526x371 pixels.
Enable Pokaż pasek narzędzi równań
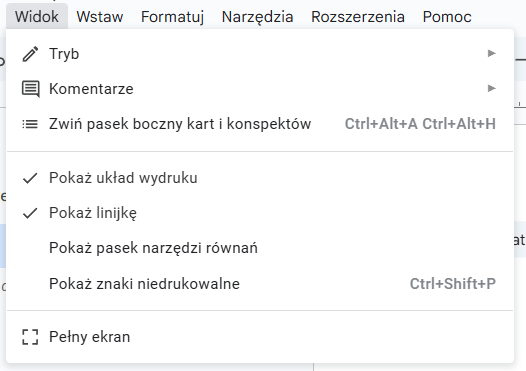coord(260,248)
